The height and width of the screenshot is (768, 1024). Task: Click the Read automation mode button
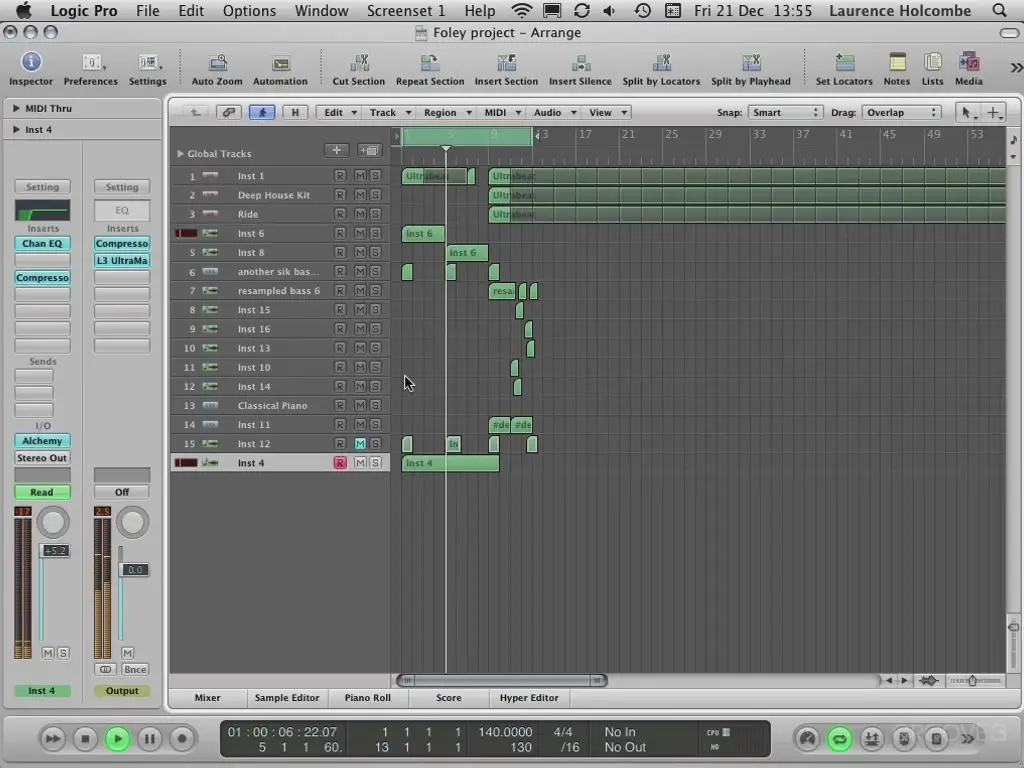42,492
